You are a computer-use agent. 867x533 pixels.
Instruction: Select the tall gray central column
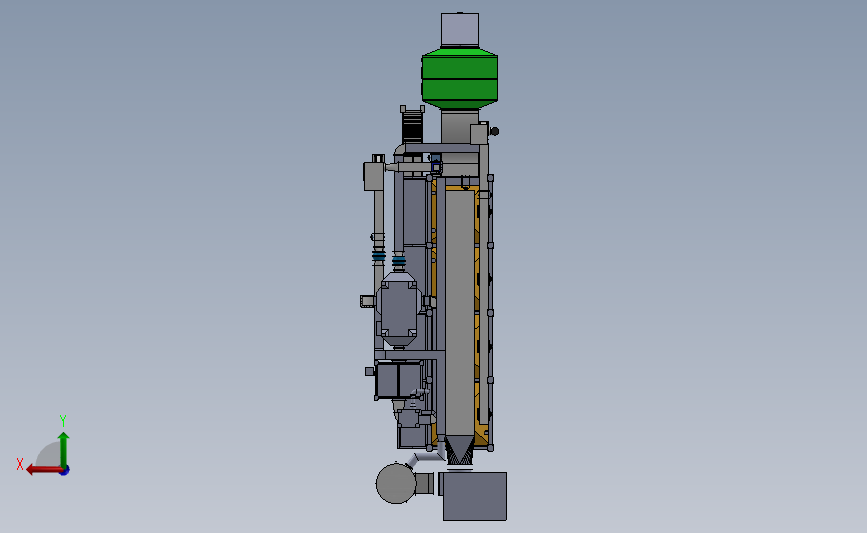[x=459, y=312]
